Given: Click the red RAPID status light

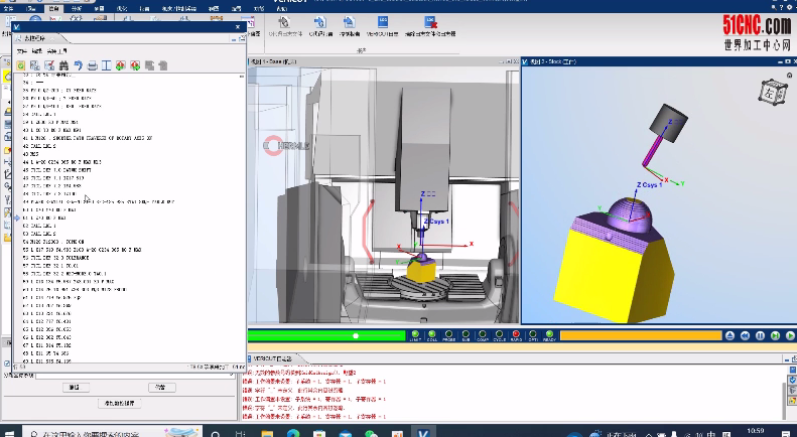Looking at the screenshot, I should (x=516, y=336).
